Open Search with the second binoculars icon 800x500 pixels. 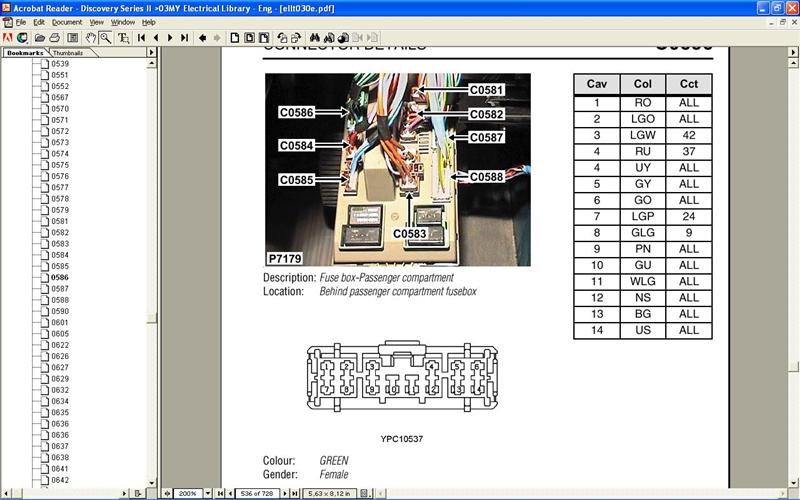329,38
